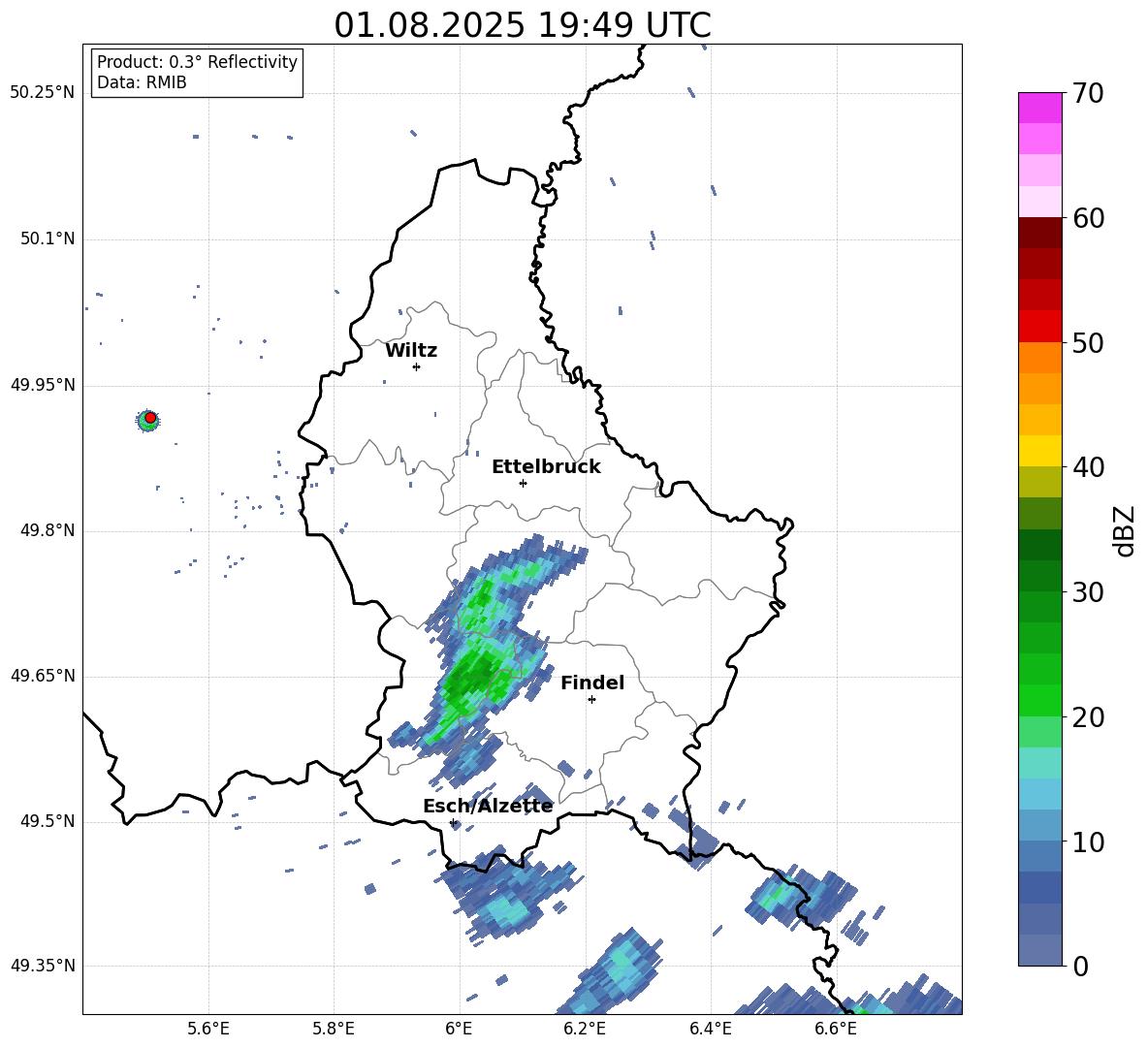Click the 50.25°N latitude label
The height and width of the screenshot is (1048, 1148).
coord(43,93)
